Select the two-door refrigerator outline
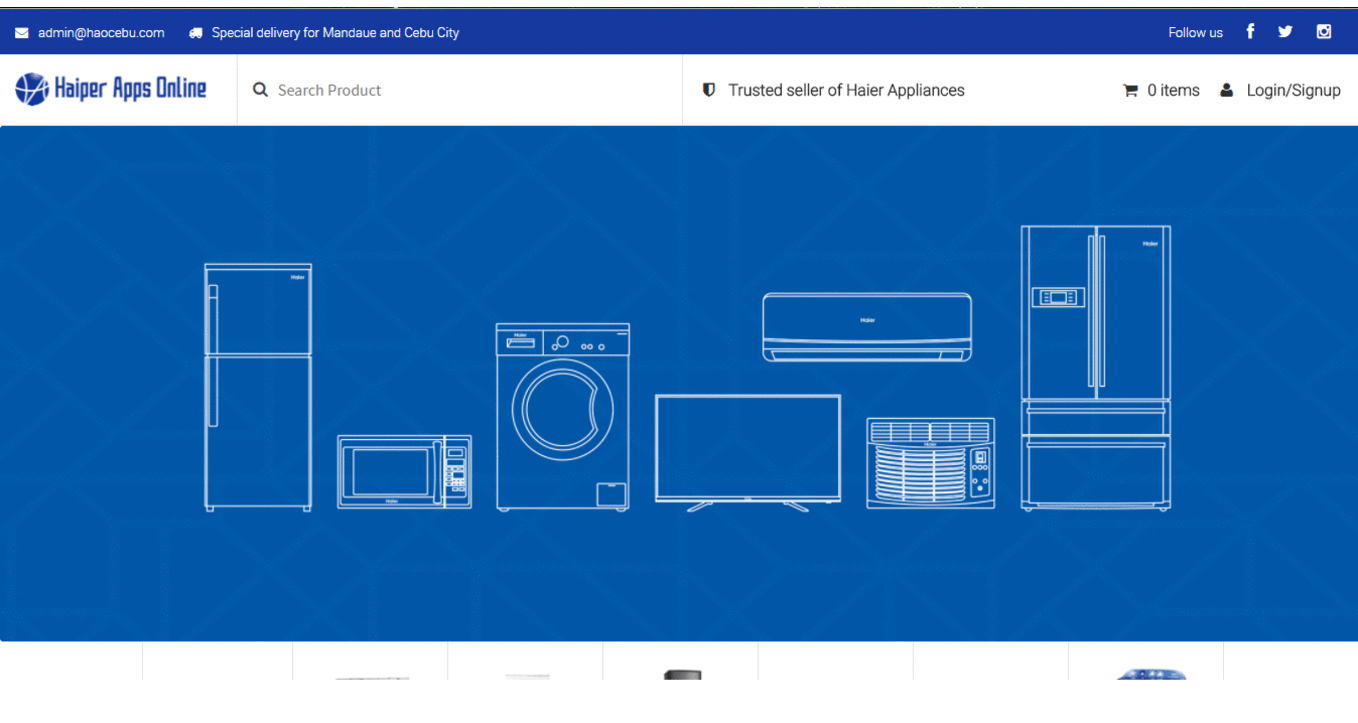This screenshot has height=723, width=1358. [x=258, y=387]
